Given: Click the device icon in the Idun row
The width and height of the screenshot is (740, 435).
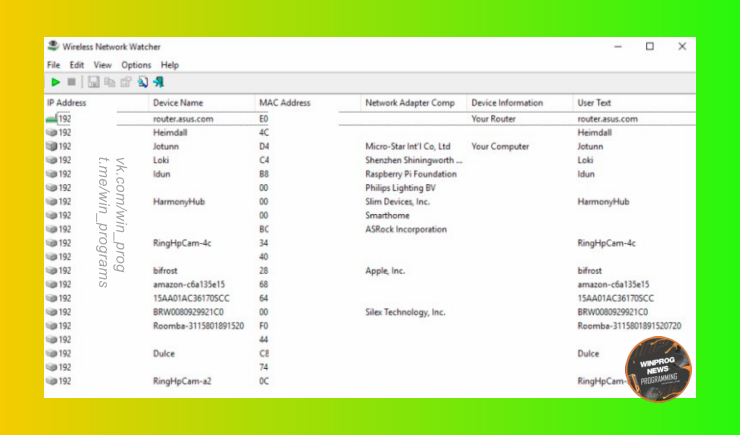Looking at the screenshot, I should tap(51, 174).
